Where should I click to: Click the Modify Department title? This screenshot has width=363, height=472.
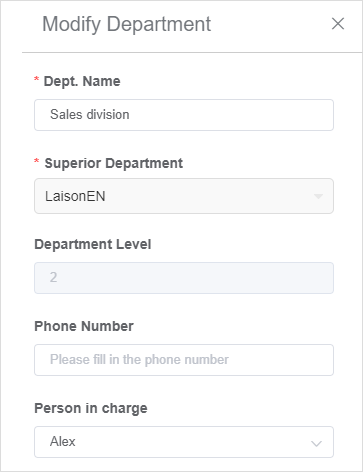pyautogui.click(x=126, y=24)
